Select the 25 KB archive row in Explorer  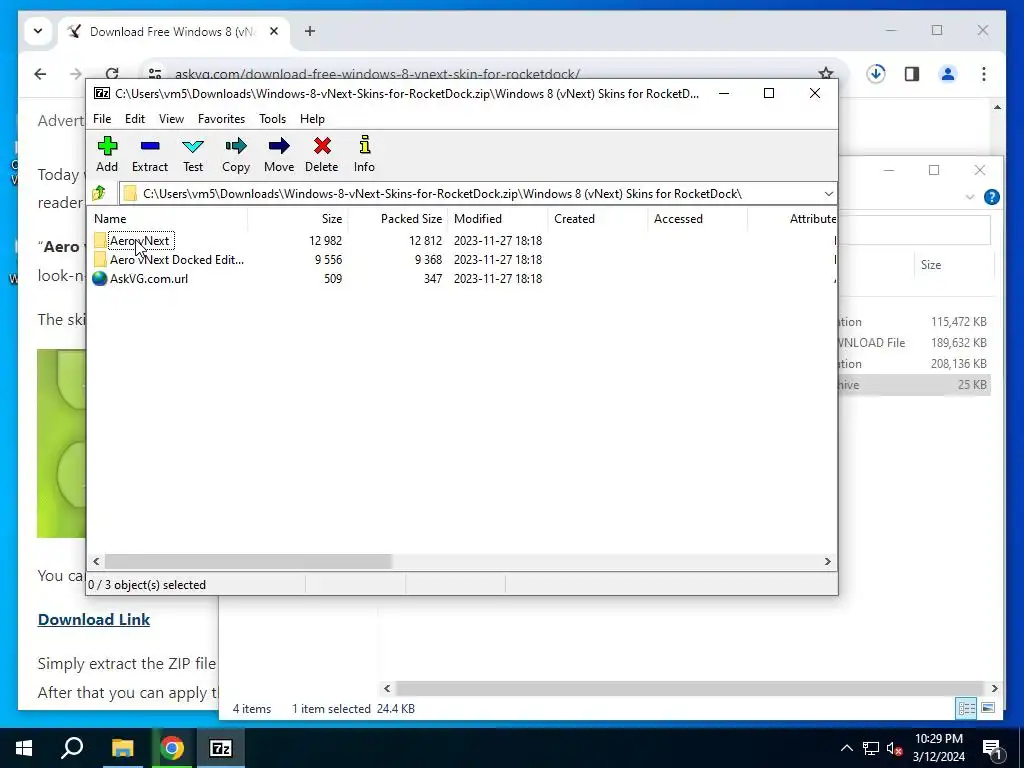[915, 385]
